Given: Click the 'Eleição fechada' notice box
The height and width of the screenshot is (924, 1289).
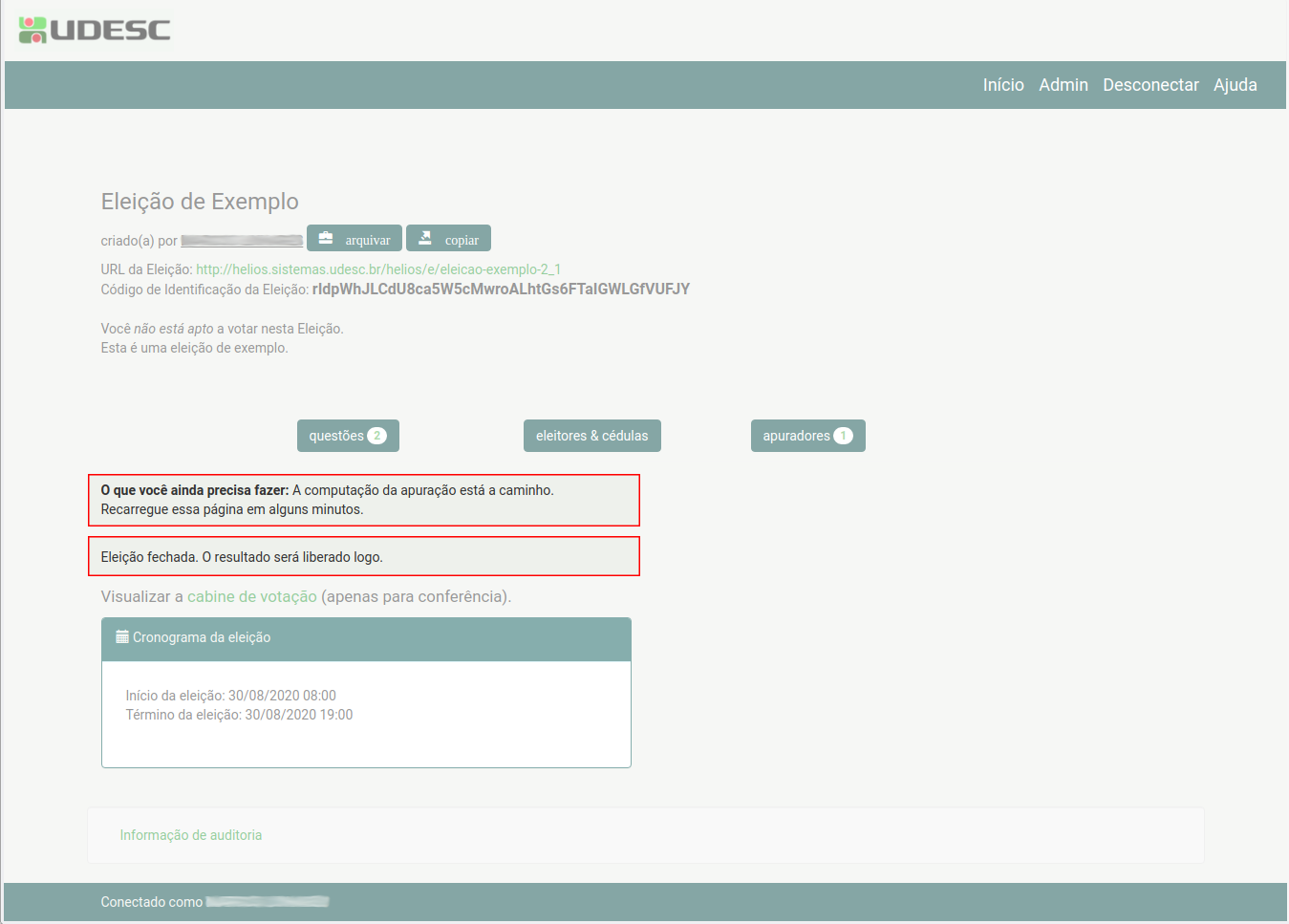Looking at the screenshot, I should click(x=364, y=557).
